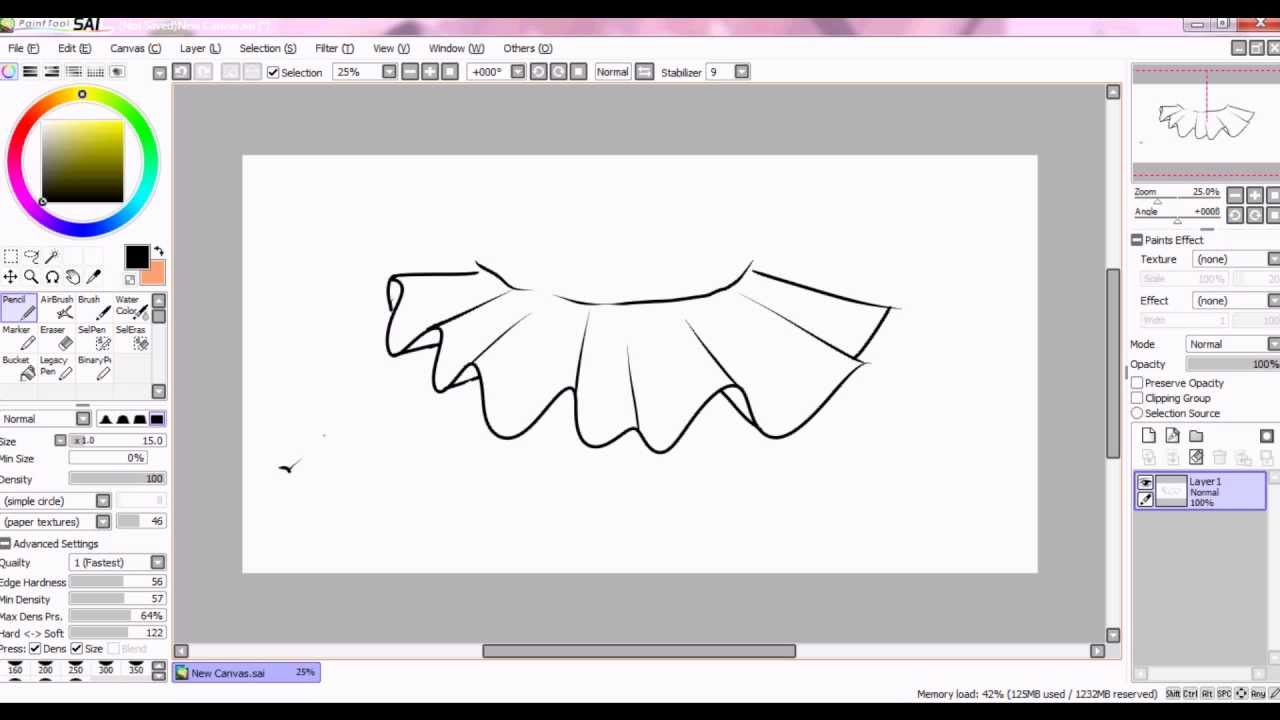
Task: Open the Quality dropdown
Action: pos(157,563)
